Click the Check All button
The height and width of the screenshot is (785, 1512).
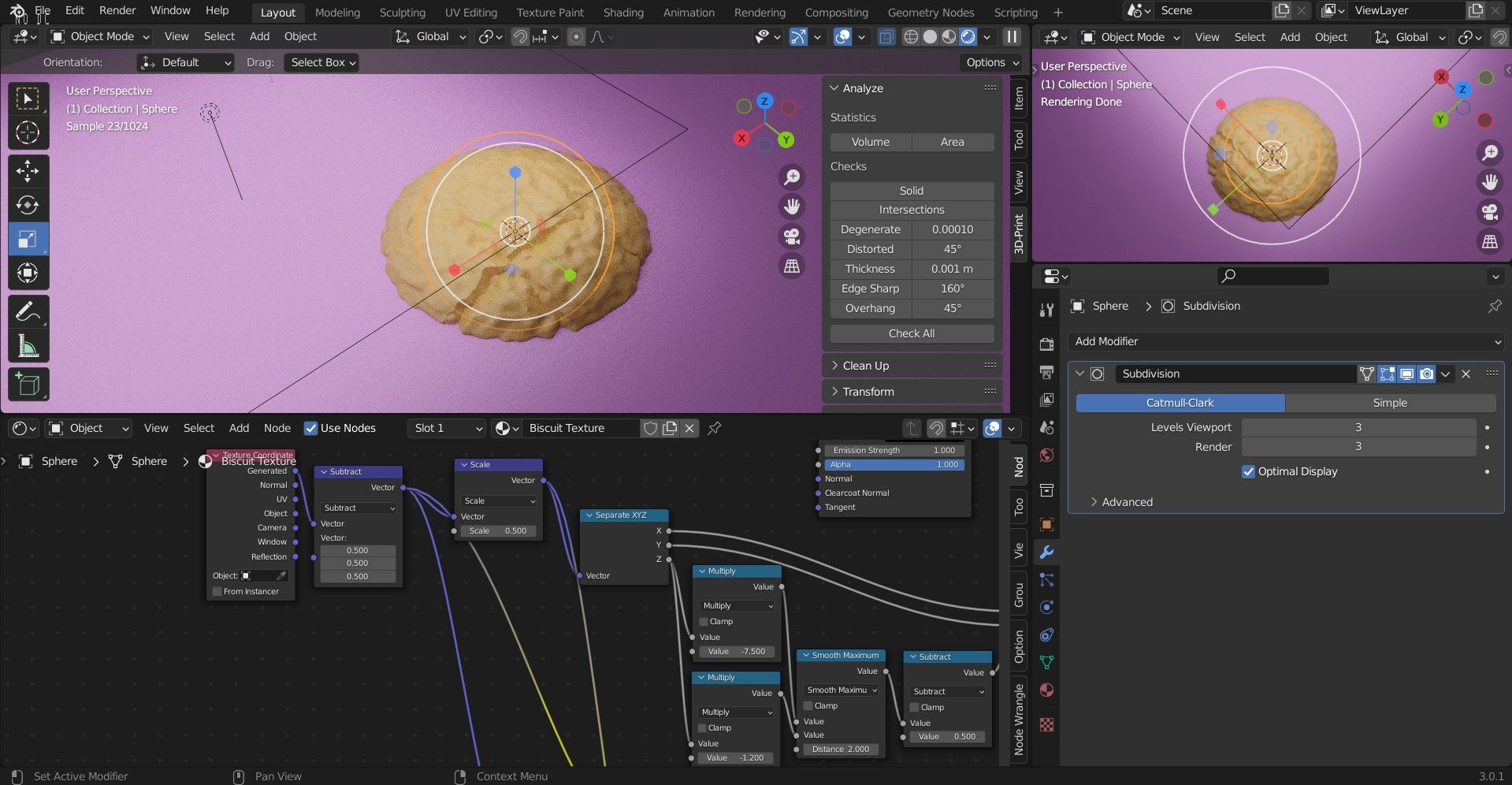coord(912,333)
